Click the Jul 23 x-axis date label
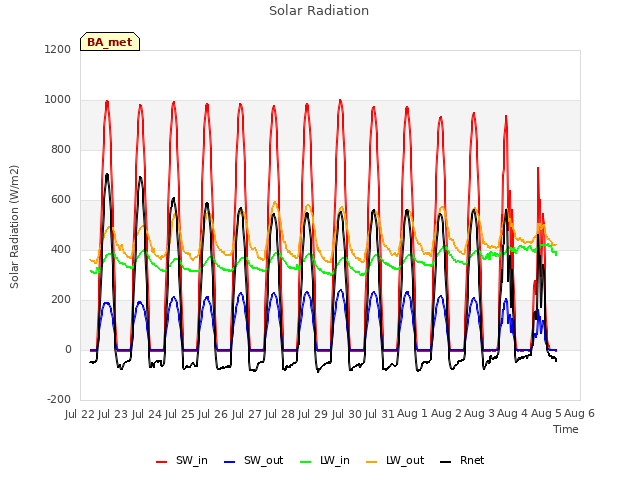This screenshot has height=480, width=640. 113,414
